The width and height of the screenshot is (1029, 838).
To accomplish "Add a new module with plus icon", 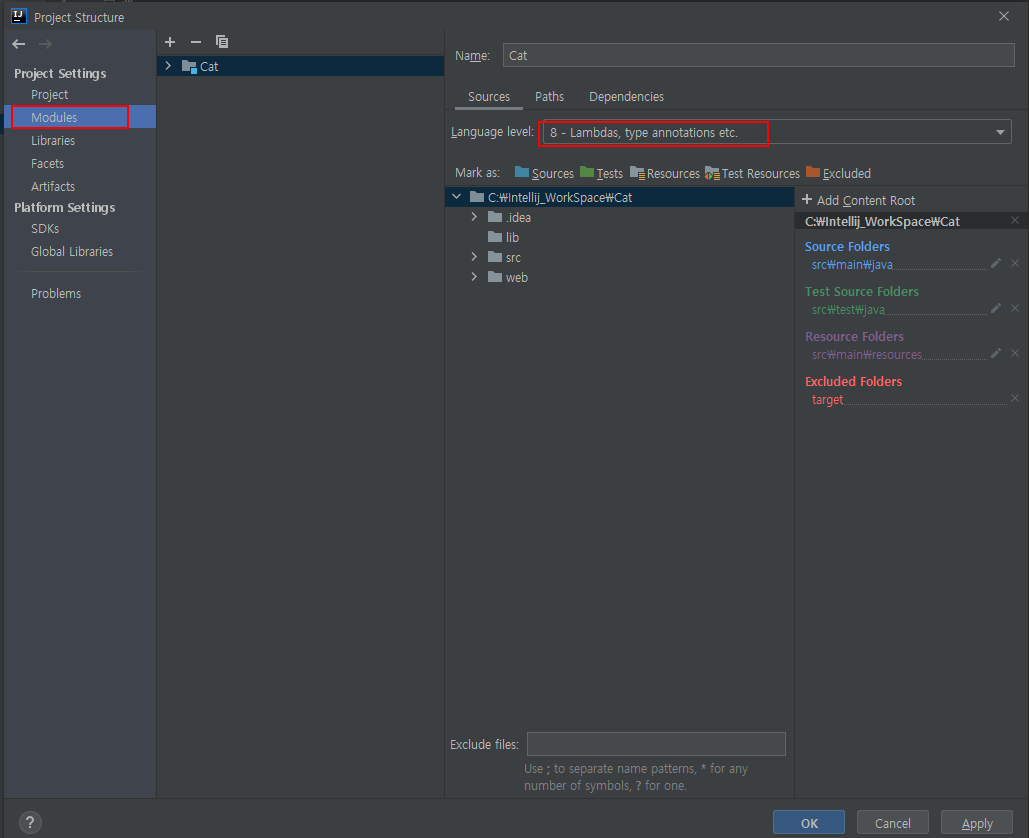I will [170, 42].
